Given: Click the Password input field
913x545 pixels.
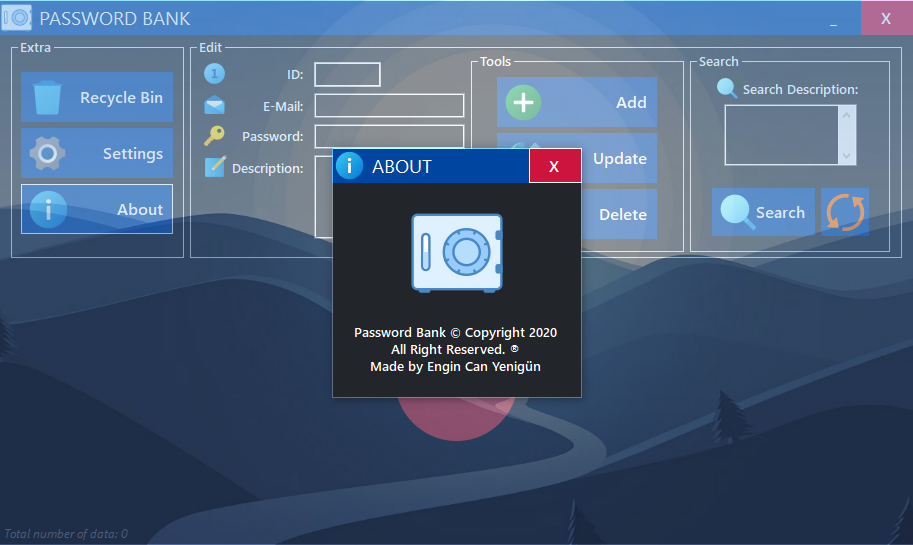Looking at the screenshot, I should point(390,136).
